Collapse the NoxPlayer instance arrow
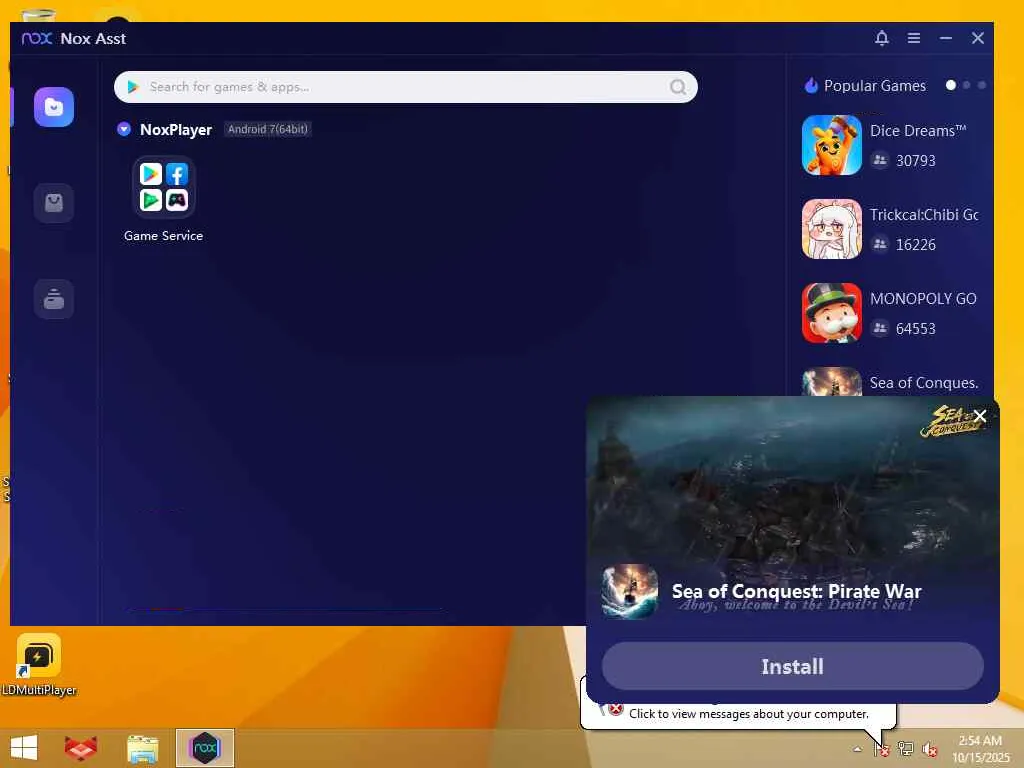 tap(123, 129)
